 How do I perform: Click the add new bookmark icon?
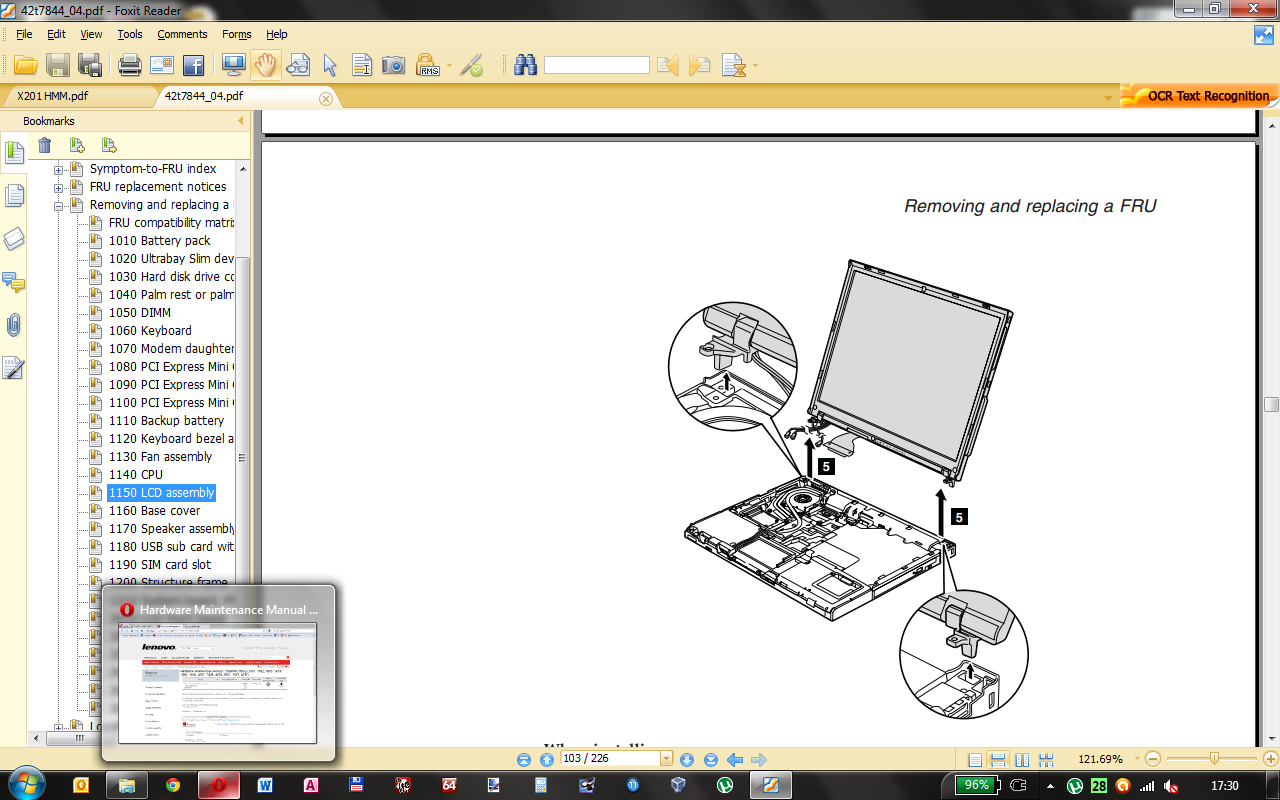(77, 146)
